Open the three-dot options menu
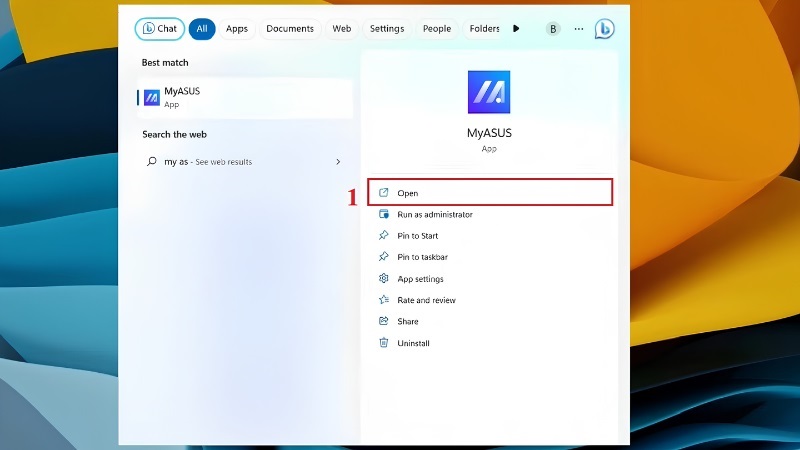 click(x=579, y=29)
